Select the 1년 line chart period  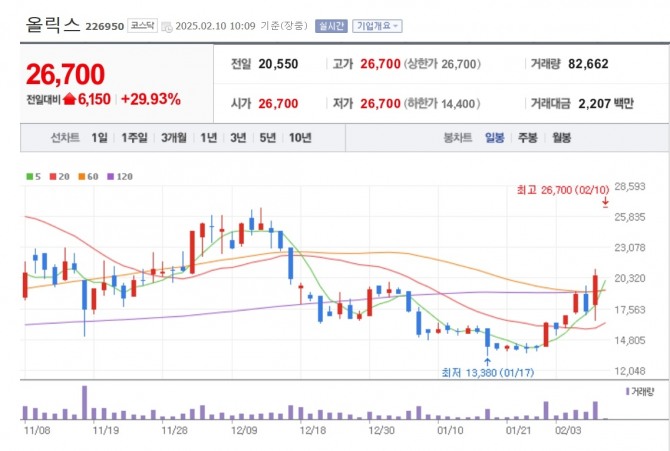(209, 138)
